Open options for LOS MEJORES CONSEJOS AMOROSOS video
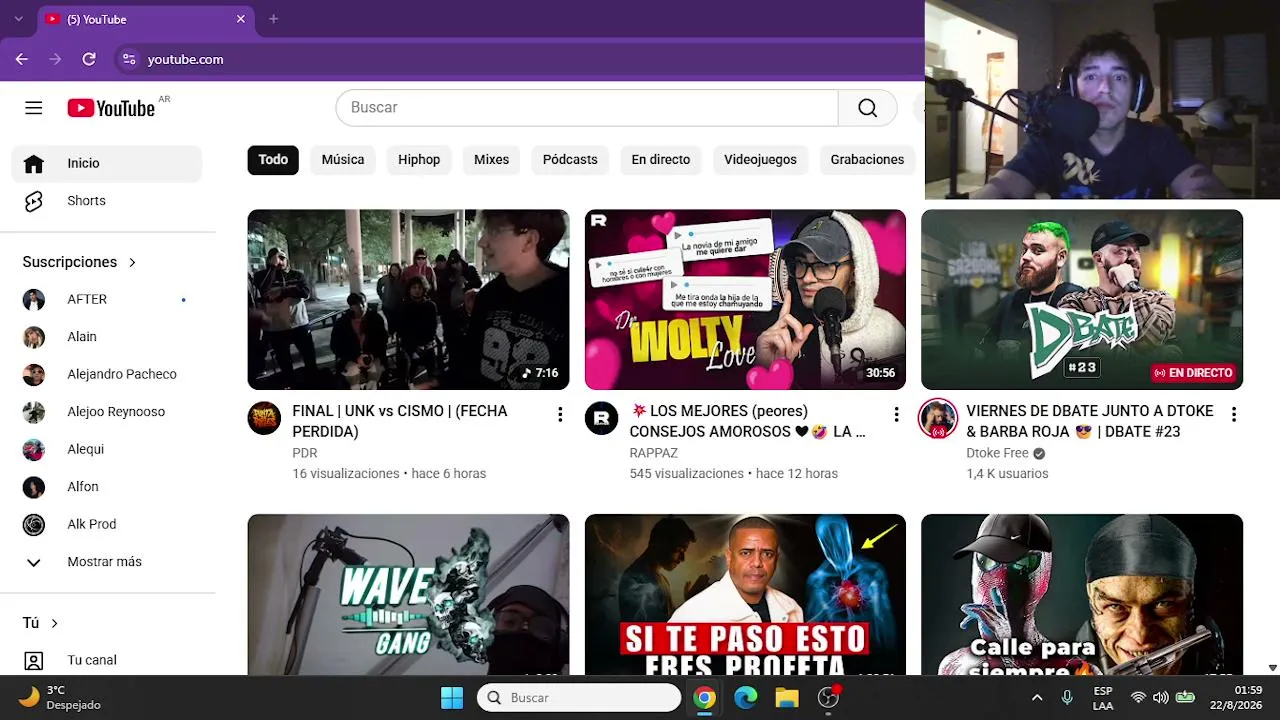 point(896,414)
